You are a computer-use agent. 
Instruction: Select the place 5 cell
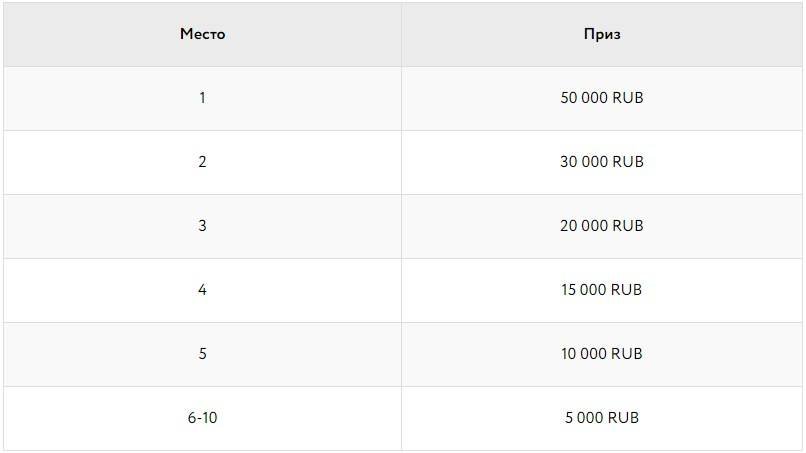click(202, 354)
